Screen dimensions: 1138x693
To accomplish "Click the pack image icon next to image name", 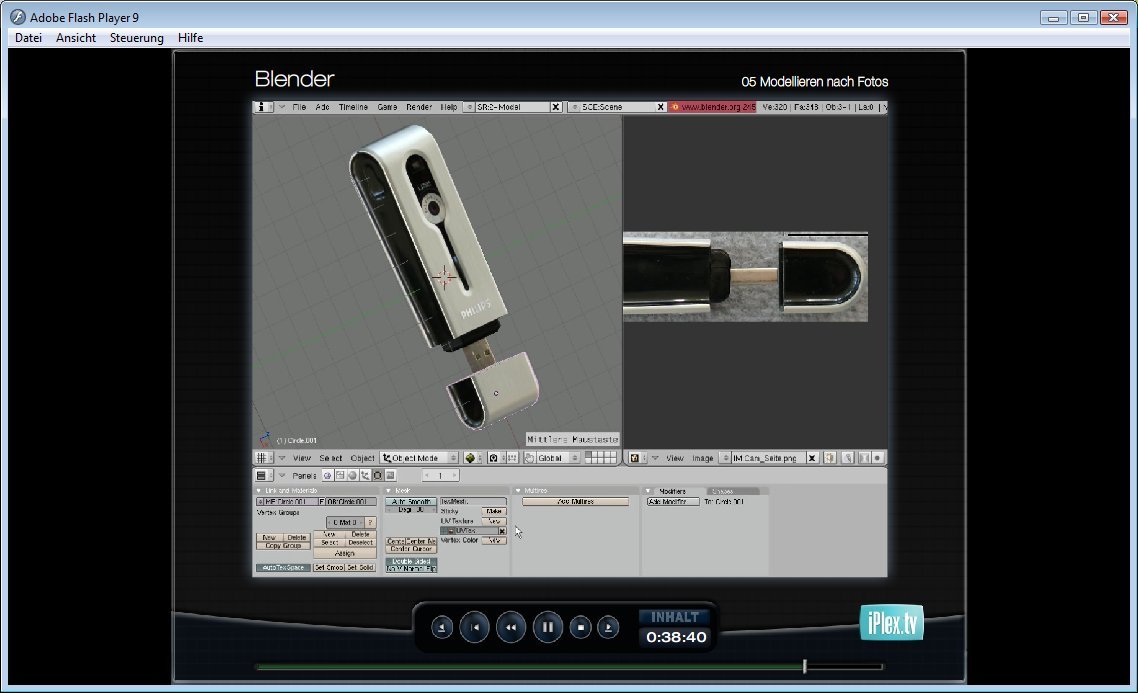I will (x=830, y=458).
